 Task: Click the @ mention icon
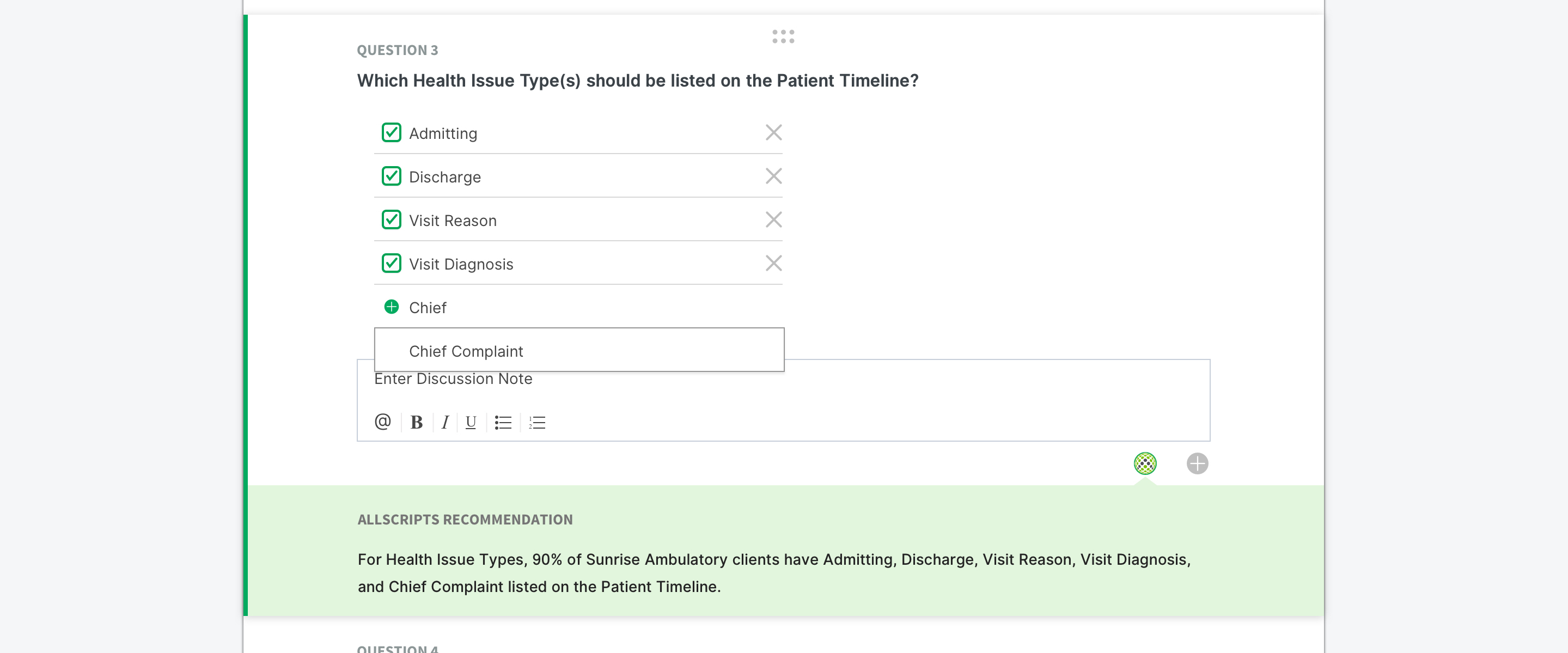point(382,422)
